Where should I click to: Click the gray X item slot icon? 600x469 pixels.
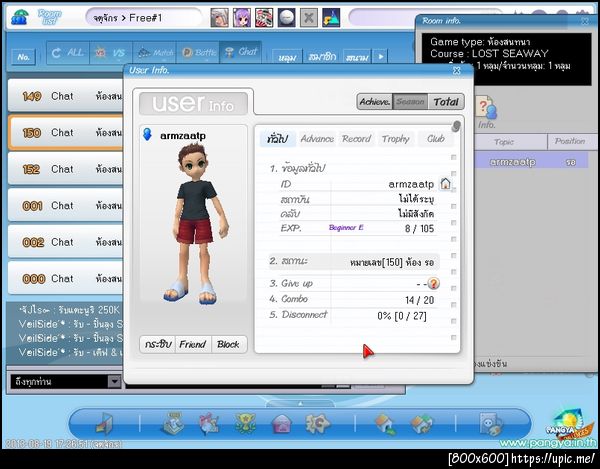[x=309, y=18]
